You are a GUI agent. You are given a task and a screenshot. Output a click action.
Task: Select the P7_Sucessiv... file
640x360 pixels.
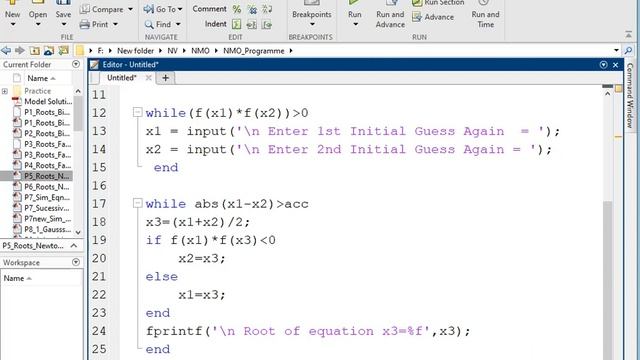click(41, 208)
